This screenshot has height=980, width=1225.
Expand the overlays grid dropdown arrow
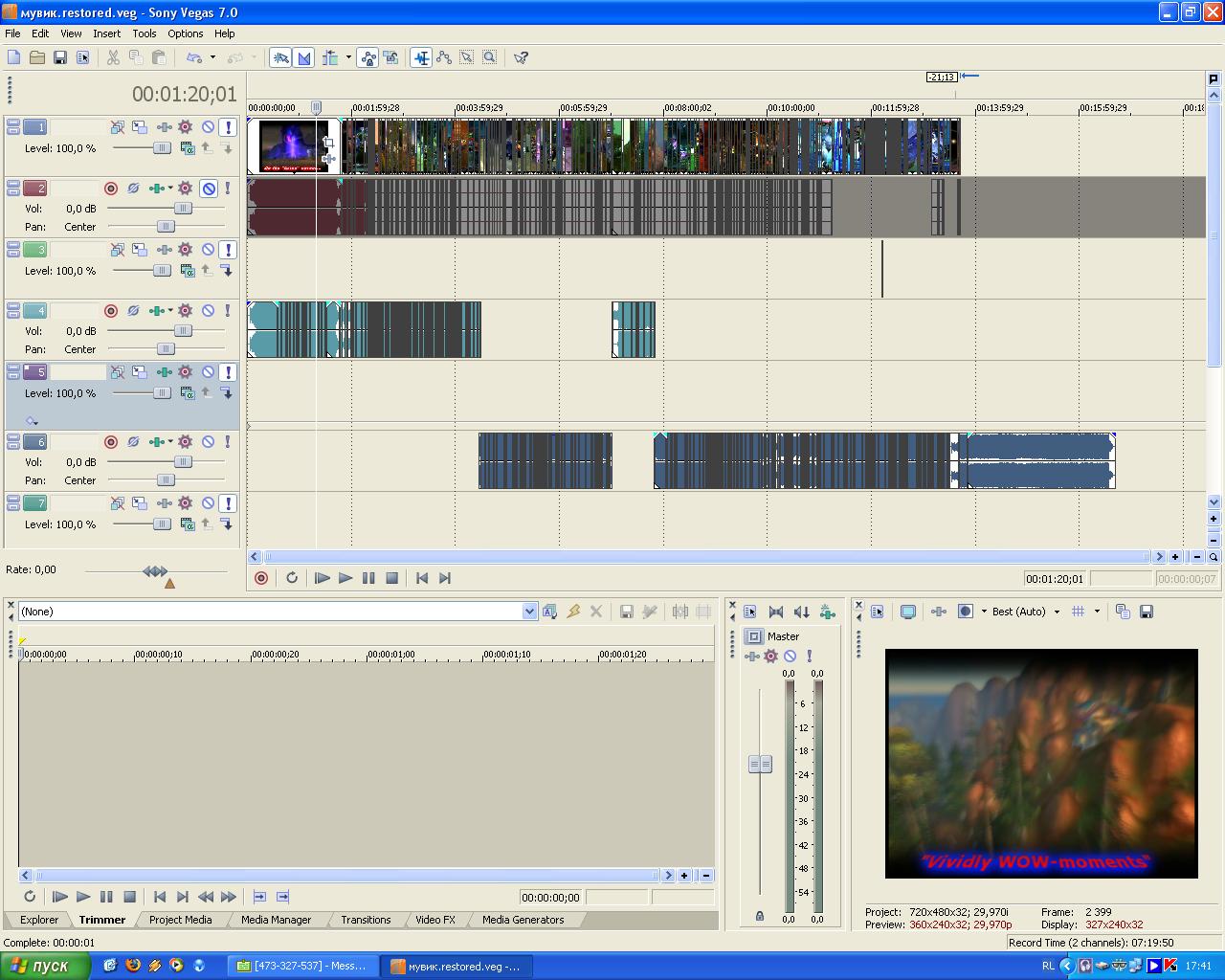[1097, 612]
